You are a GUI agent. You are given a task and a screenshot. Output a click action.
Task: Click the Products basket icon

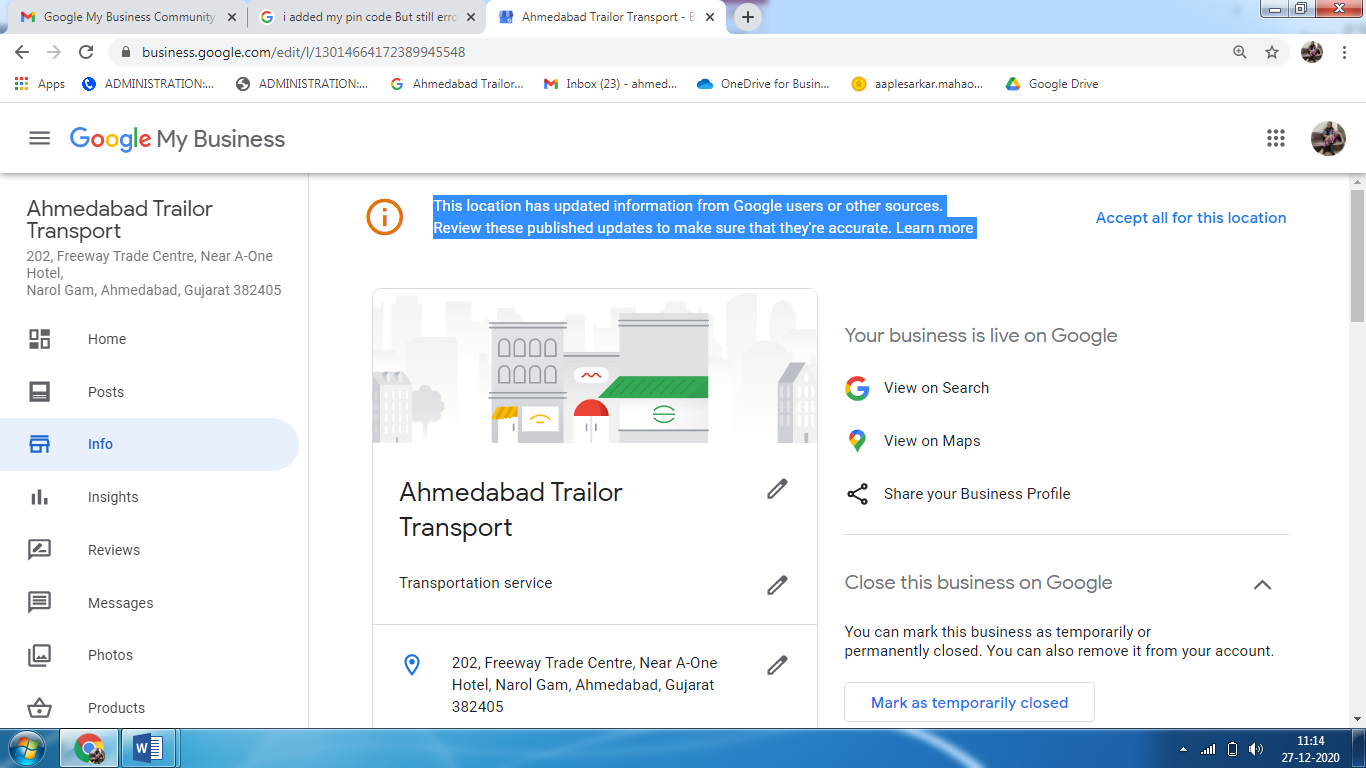39,708
